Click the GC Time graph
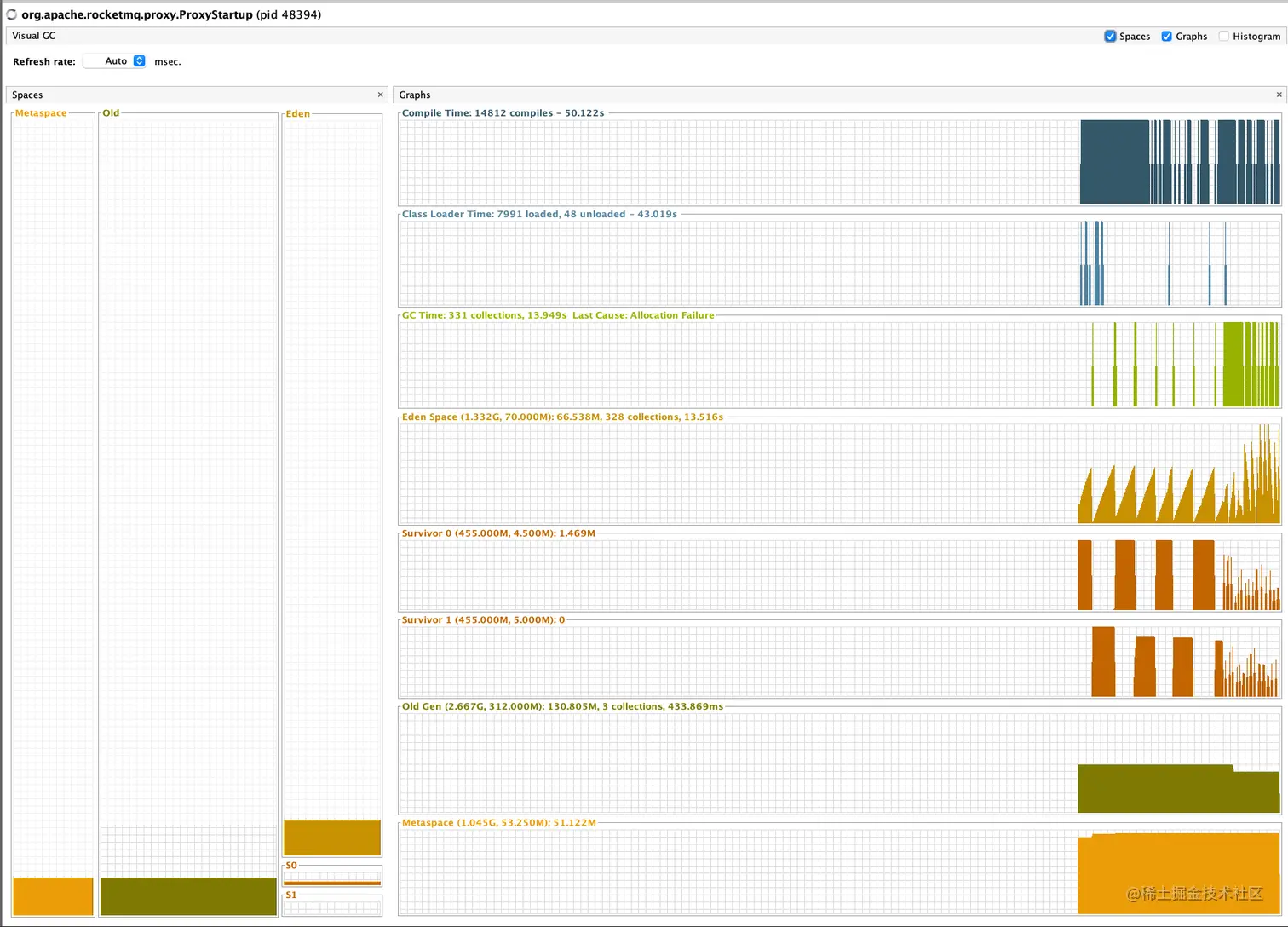The height and width of the screenshot is (927, 1288). tap(840, 365)
